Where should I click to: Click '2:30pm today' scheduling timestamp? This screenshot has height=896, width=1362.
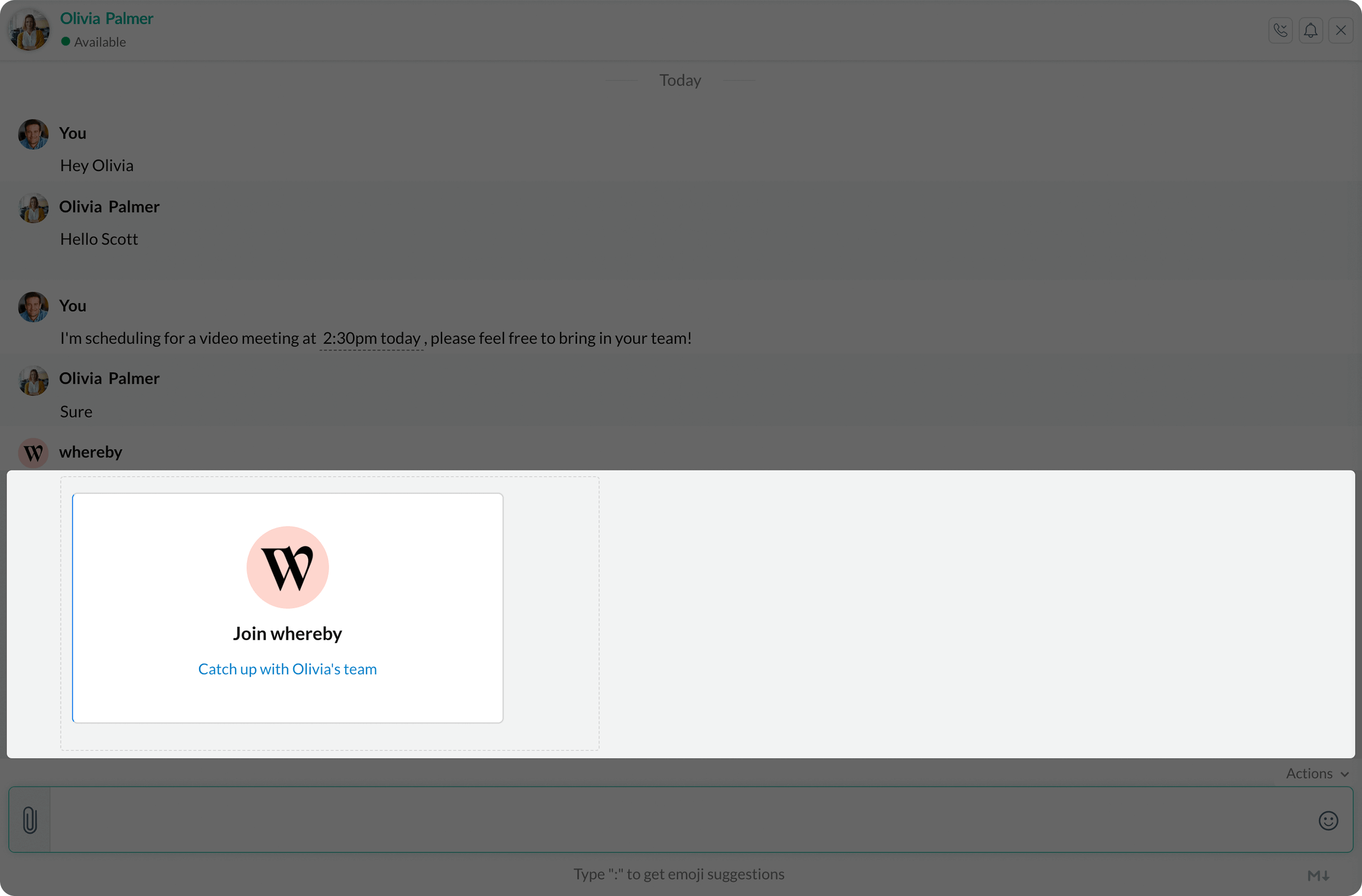(x=370, y=338)
